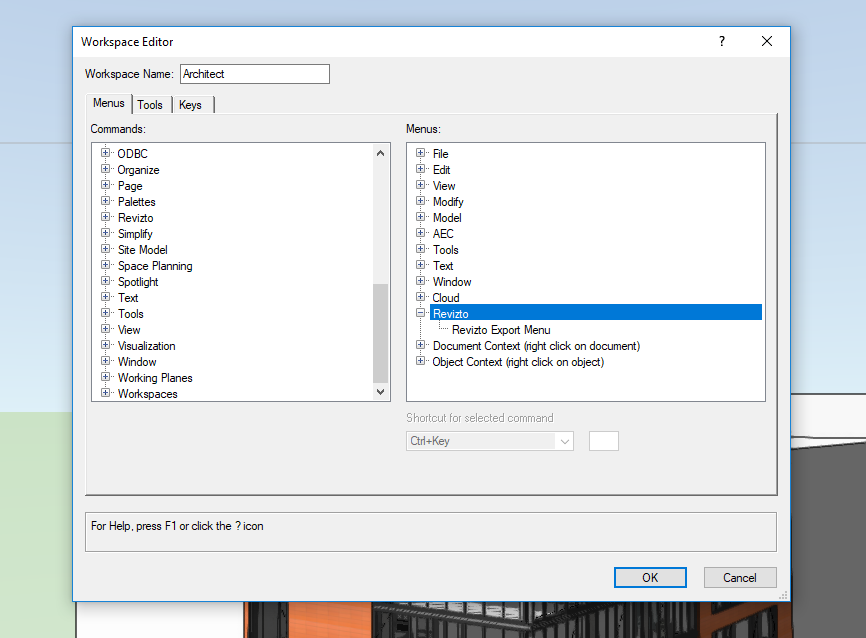This screenshot has height=638, width=866.
Task: Open the Ctrl+Key shortcut dropdown
Action: [564, 441]
